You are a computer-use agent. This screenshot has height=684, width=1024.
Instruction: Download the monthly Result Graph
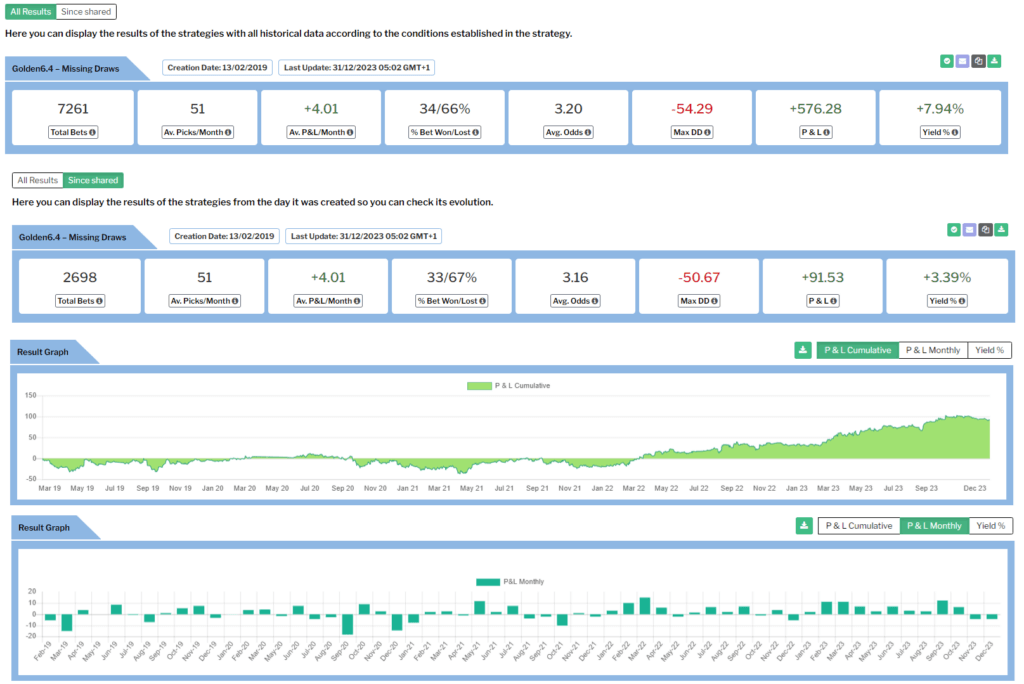coord(802,525)
